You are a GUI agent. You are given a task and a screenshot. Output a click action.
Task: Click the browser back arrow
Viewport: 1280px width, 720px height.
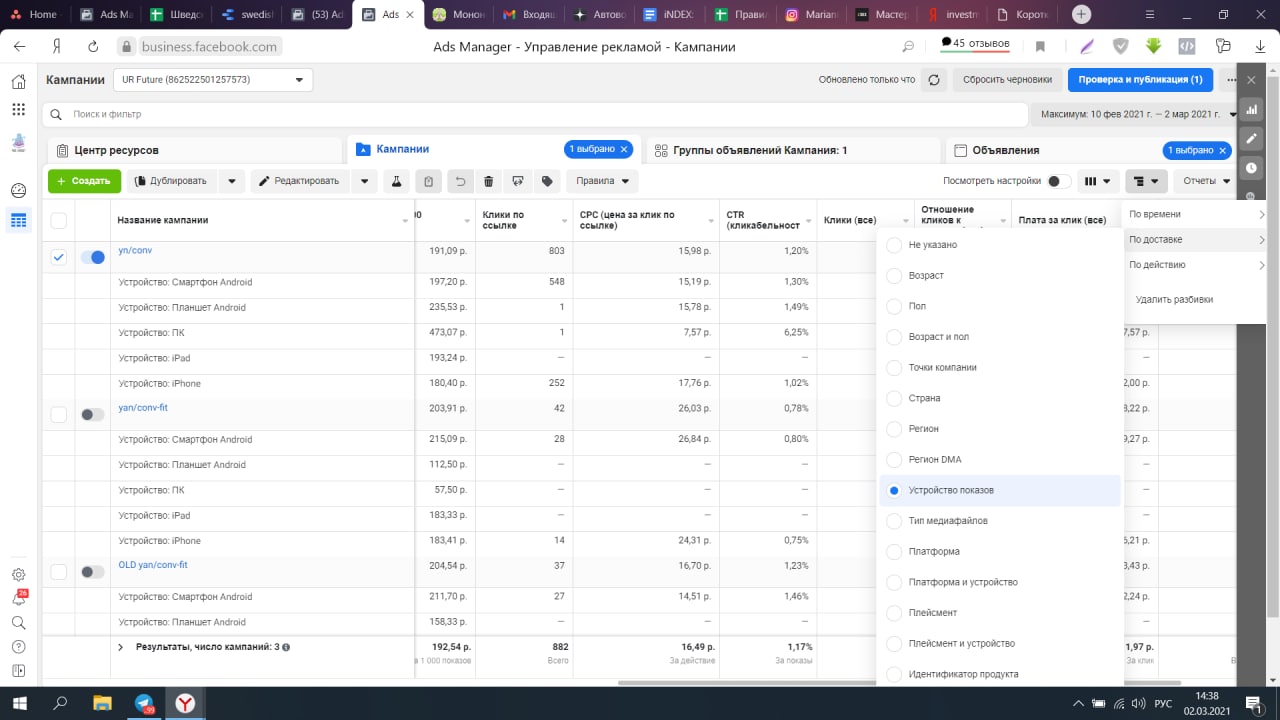coord(20,46)
